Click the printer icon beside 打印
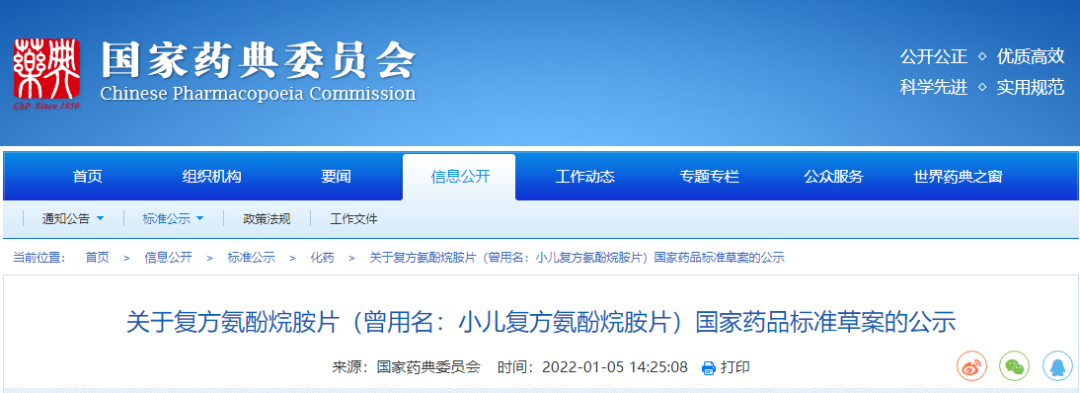The height and width of the screenshot is (393, 1080). [708, 368]
